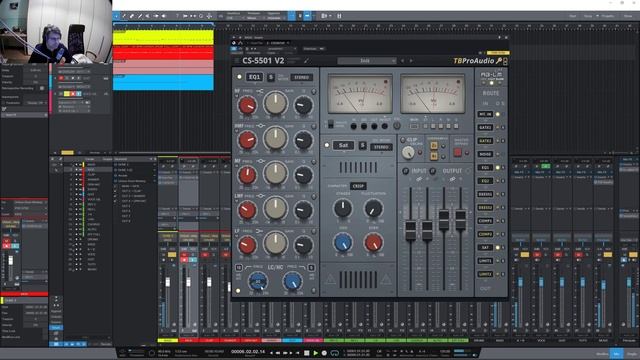Click the EQ2 routing module
640x360 pixels.
coord(485,181)
